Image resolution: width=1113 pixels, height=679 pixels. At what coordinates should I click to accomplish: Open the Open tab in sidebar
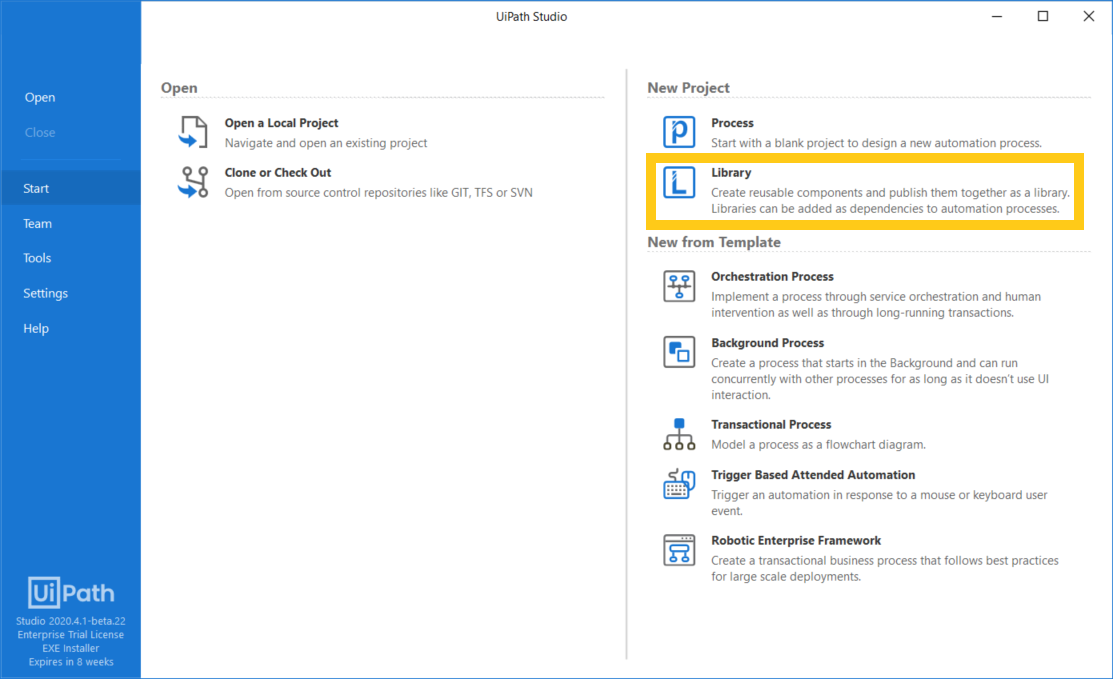40,97
